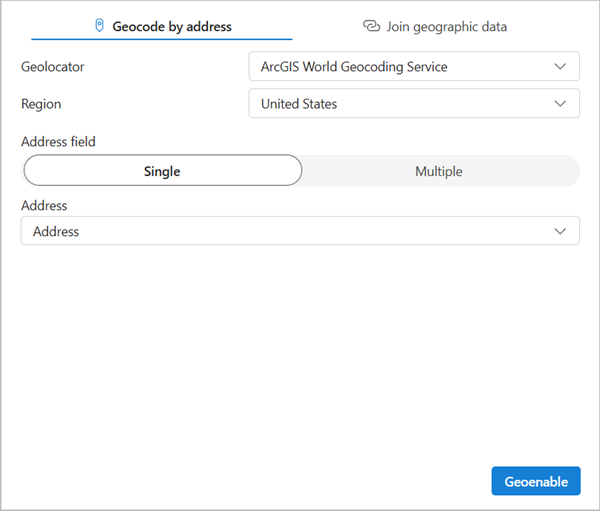Screen dimensions: 600x511
Task: Click the chain link icon on Join tab
Action: (x=371, y=26)
